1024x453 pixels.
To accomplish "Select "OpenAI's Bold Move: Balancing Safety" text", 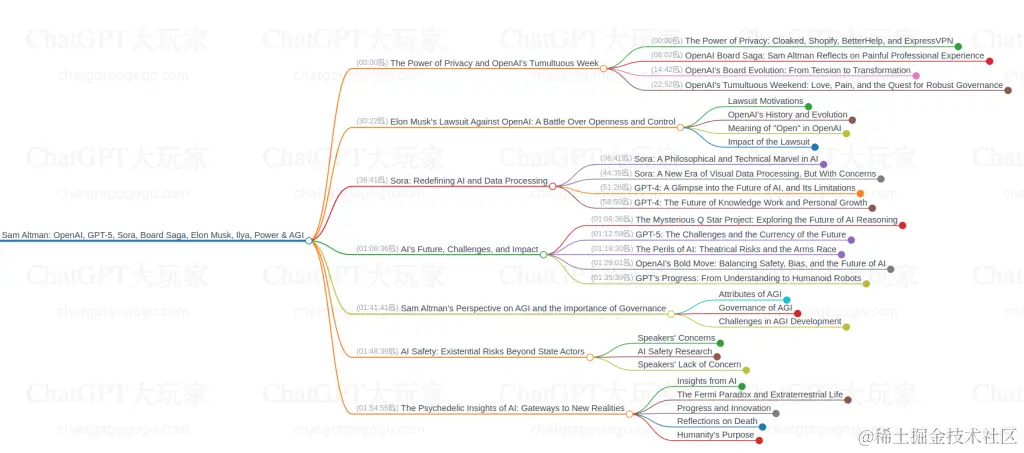I will click(x=760, y=263).
